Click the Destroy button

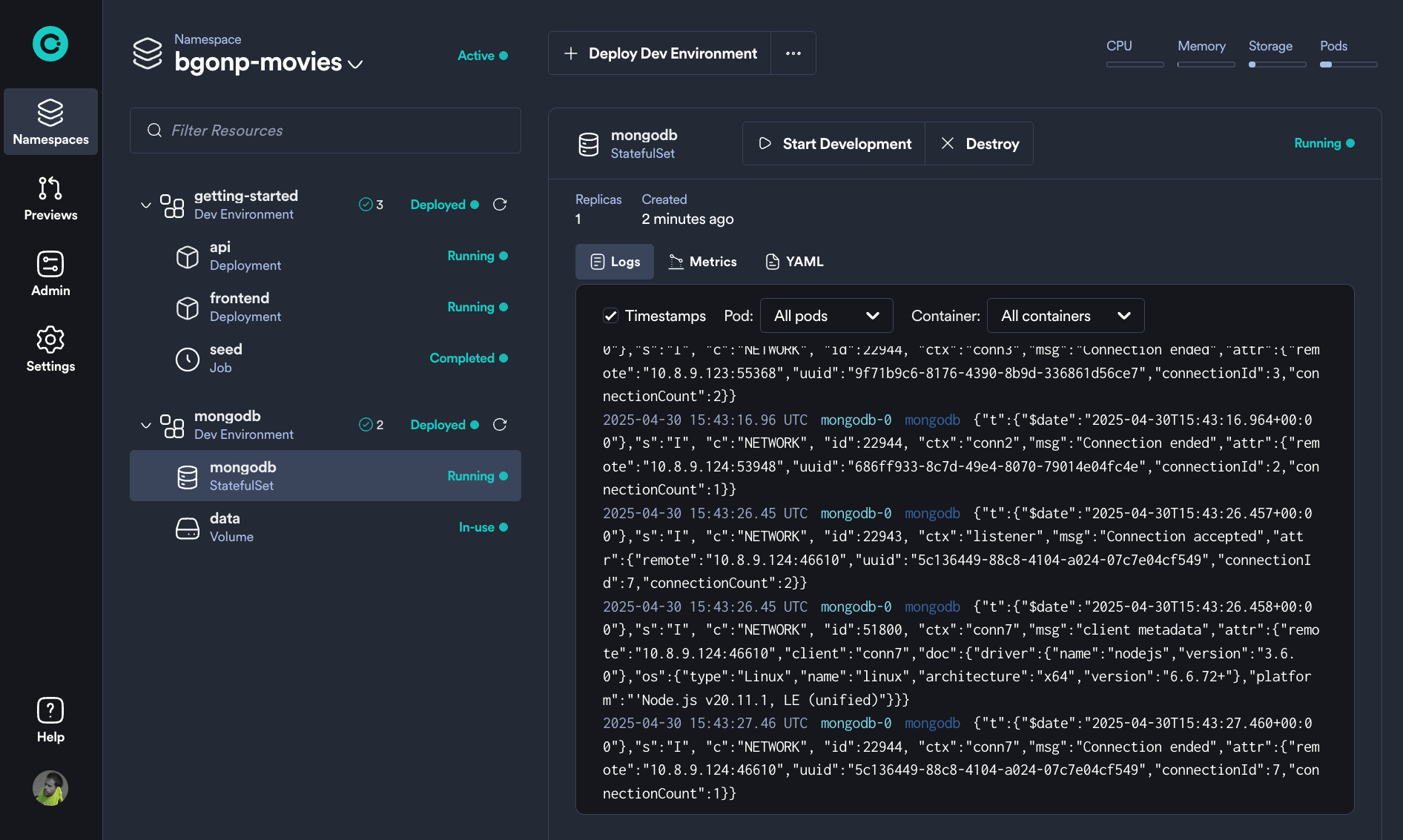point(979,143)
